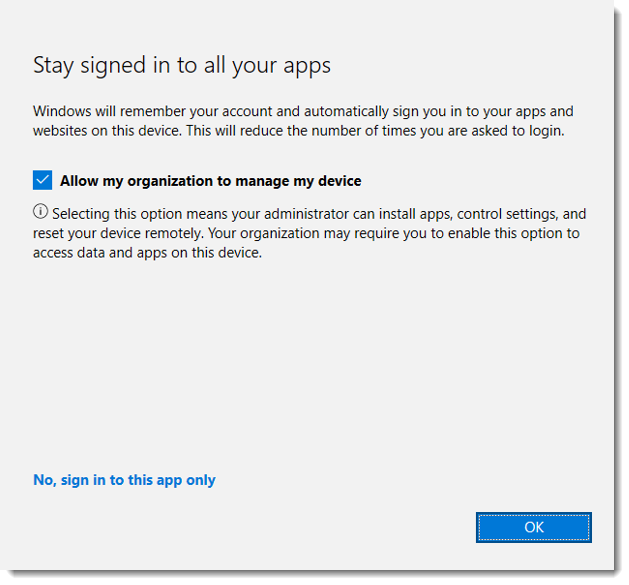
Task: Click the heading Stay signed in to all your apps
Action: coord(182,66)
